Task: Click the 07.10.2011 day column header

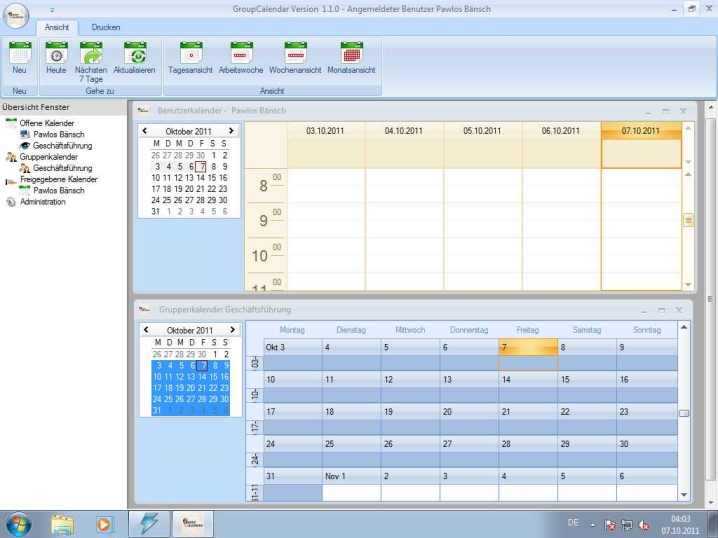Action: tap(640, 130)
